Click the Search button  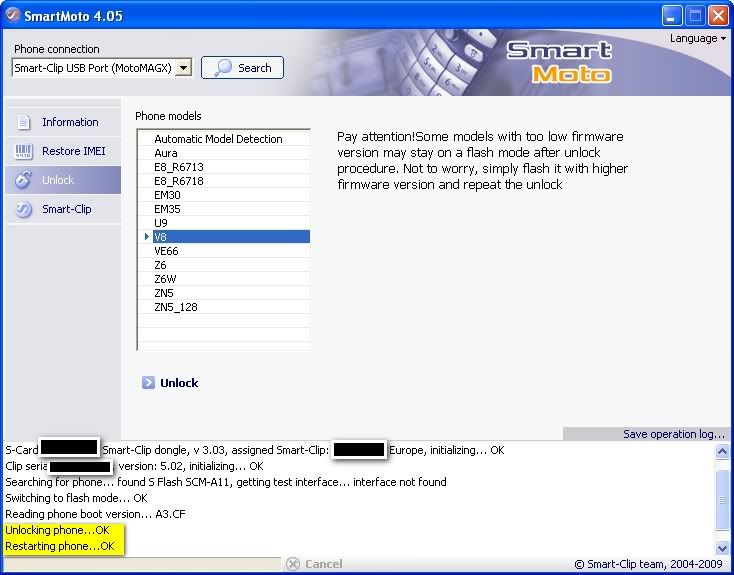[x=242, y=68]
